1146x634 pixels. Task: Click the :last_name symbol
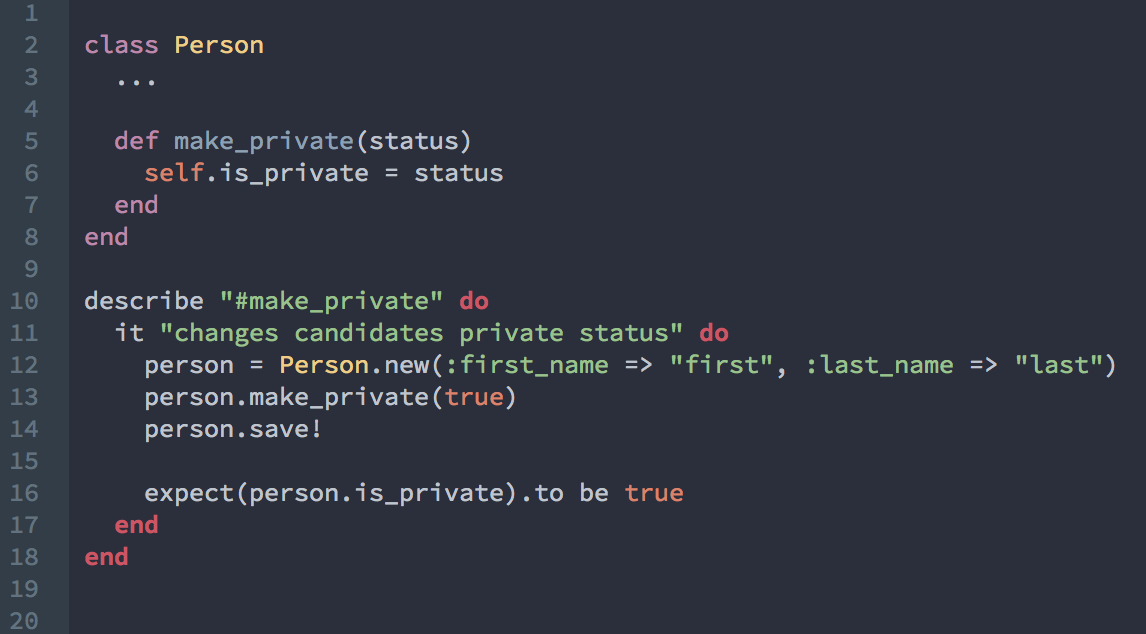click(x=879, y=365)
